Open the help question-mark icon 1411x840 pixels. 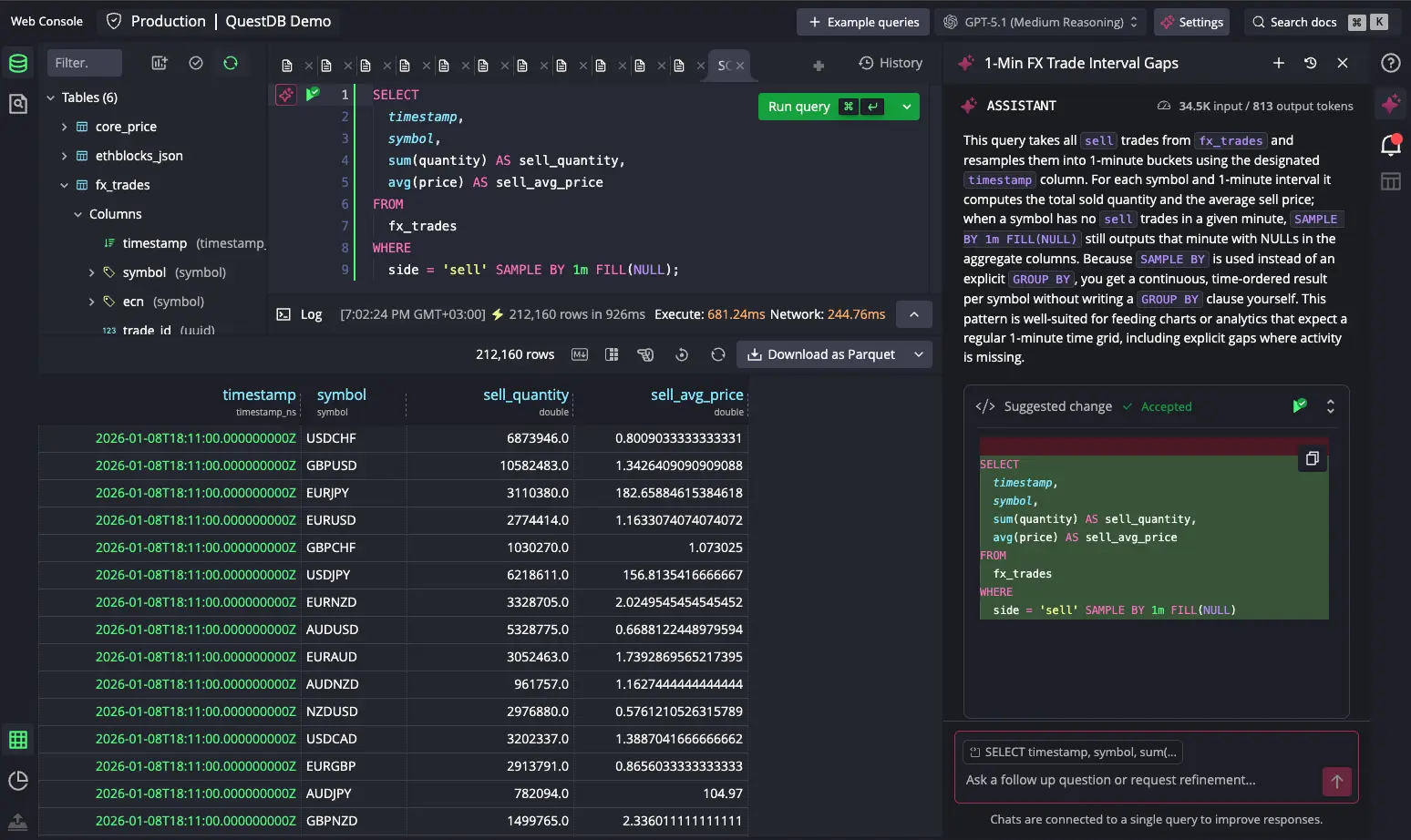tap(1391, 63)
